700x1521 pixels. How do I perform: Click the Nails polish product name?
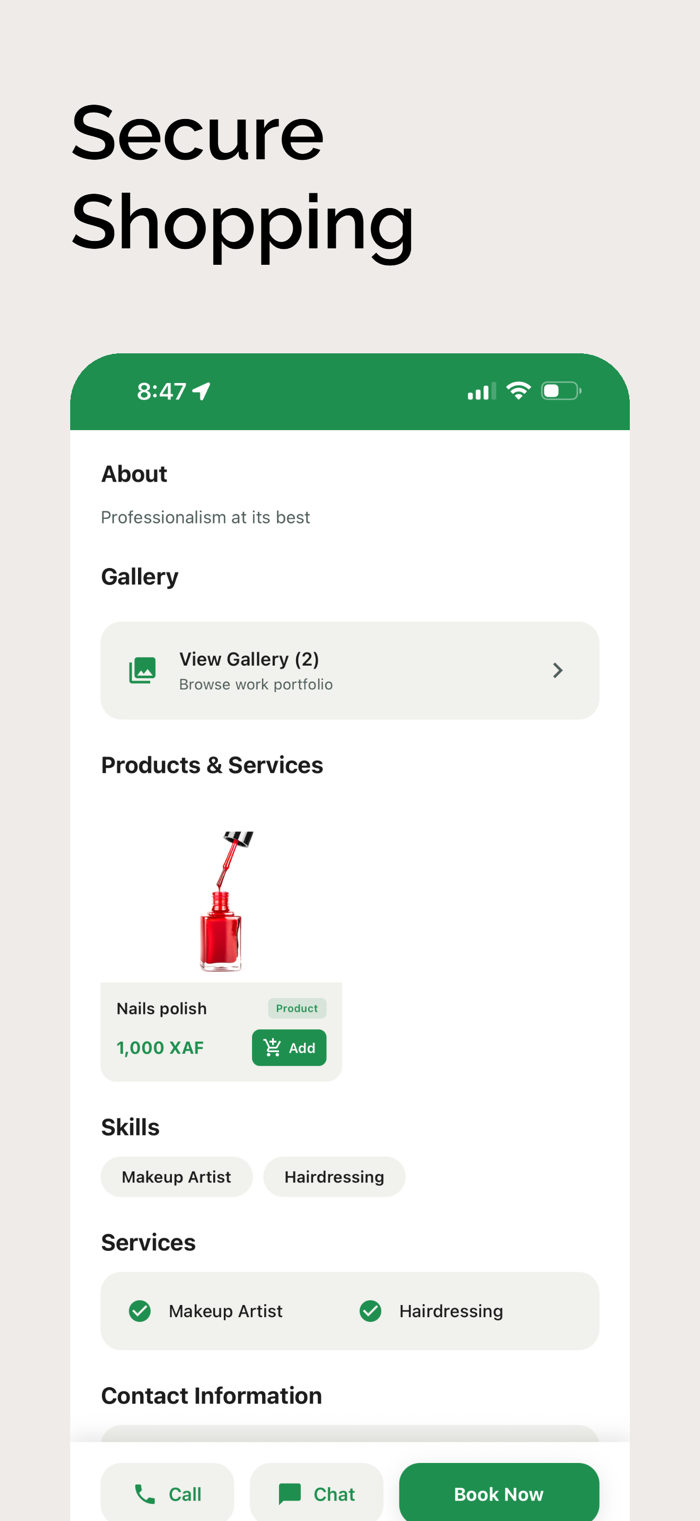tap(161, 1008)
